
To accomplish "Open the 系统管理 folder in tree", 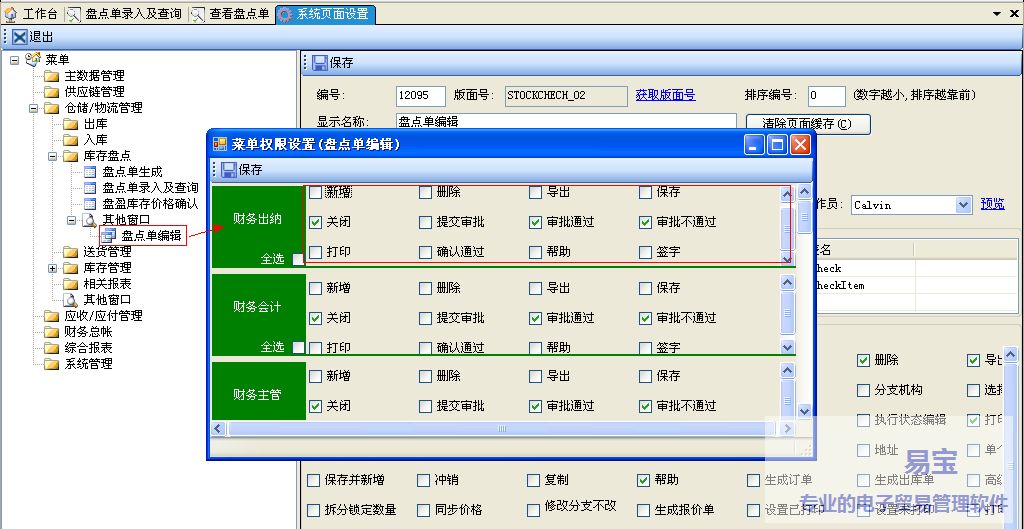I will [88, 364].
